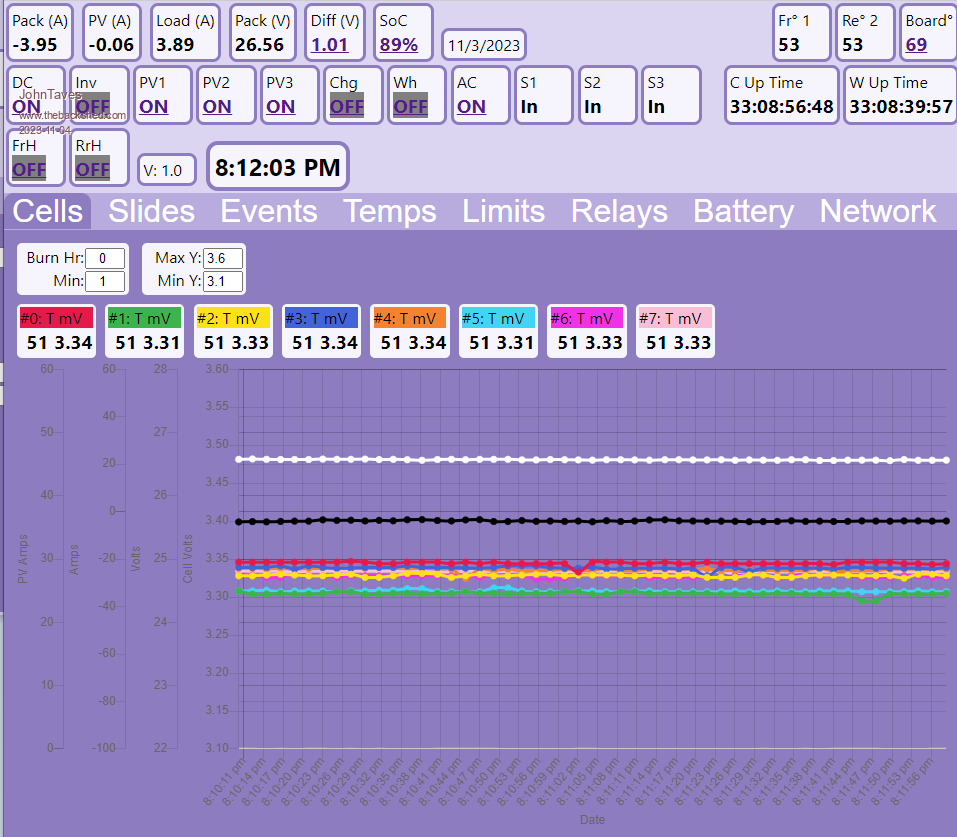The image size is (957, 837).
Task: Toggle the Chg charger OFF switch
Action: tap(347, 107)
